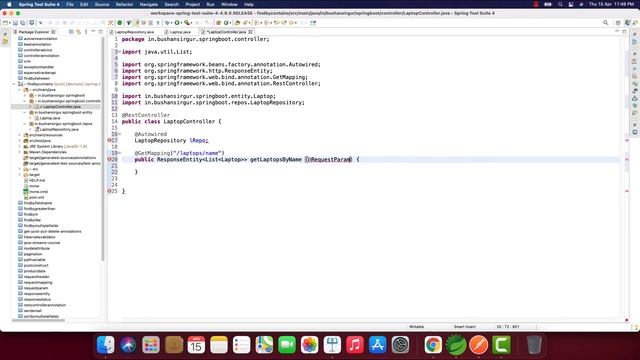Select Laptop.java in Package Explorer
The image size is (640, 360).
click(50, 118)
